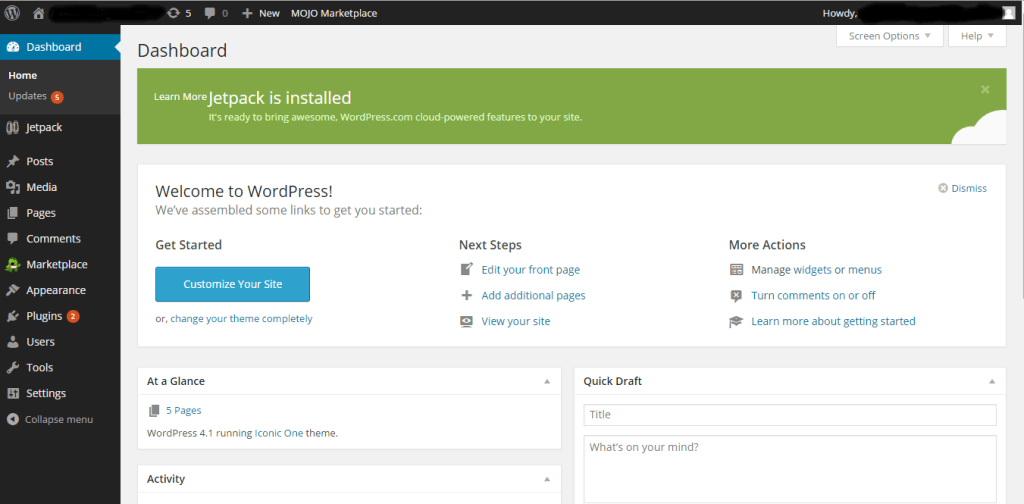Image resolution: width=1024 pixels, height=504 pixels.
Task: Open Add additional pages link
Action: pyautogui.click(x=534, y=295)
